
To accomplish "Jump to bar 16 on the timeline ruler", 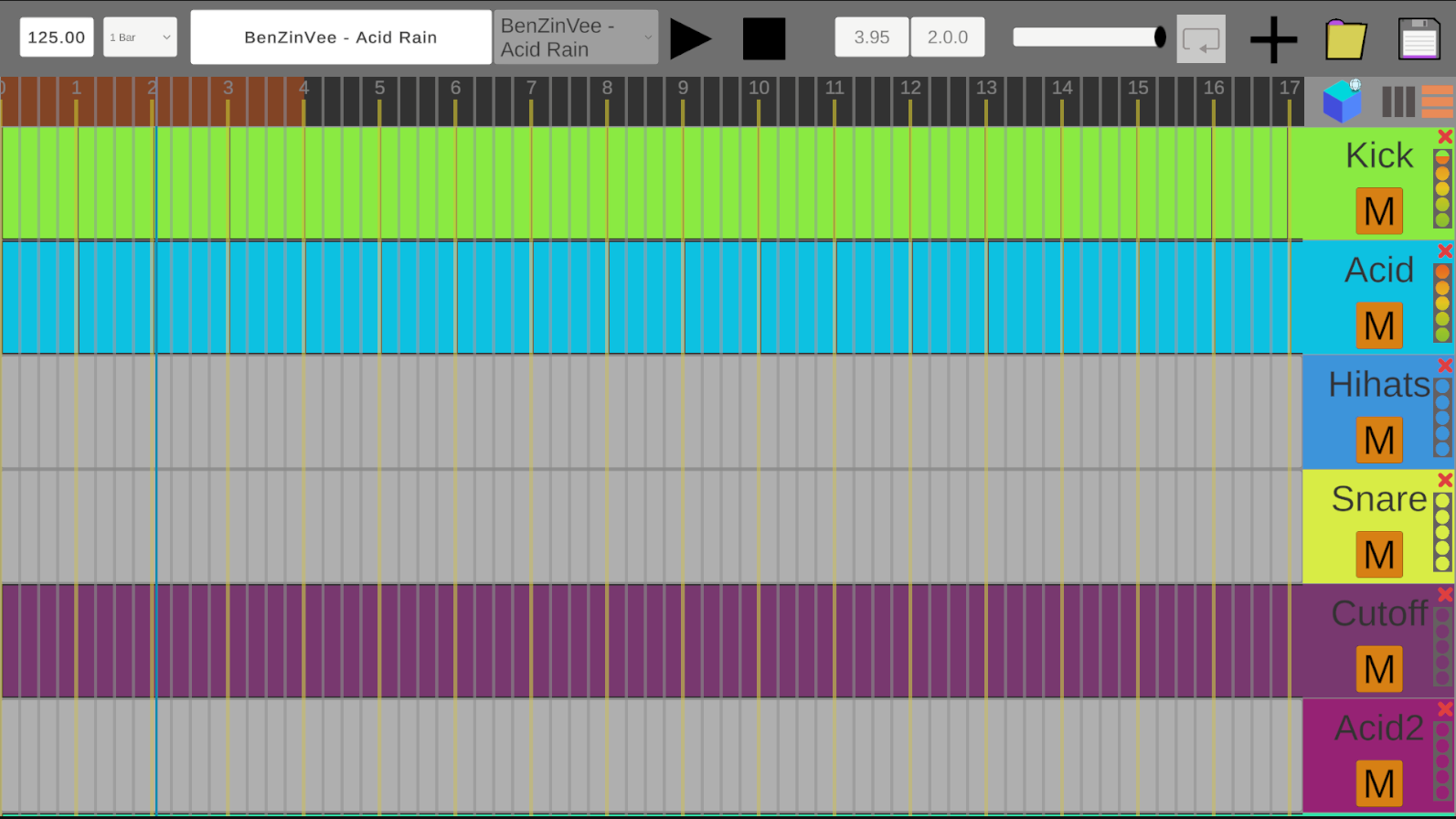I will [1215, 89].
